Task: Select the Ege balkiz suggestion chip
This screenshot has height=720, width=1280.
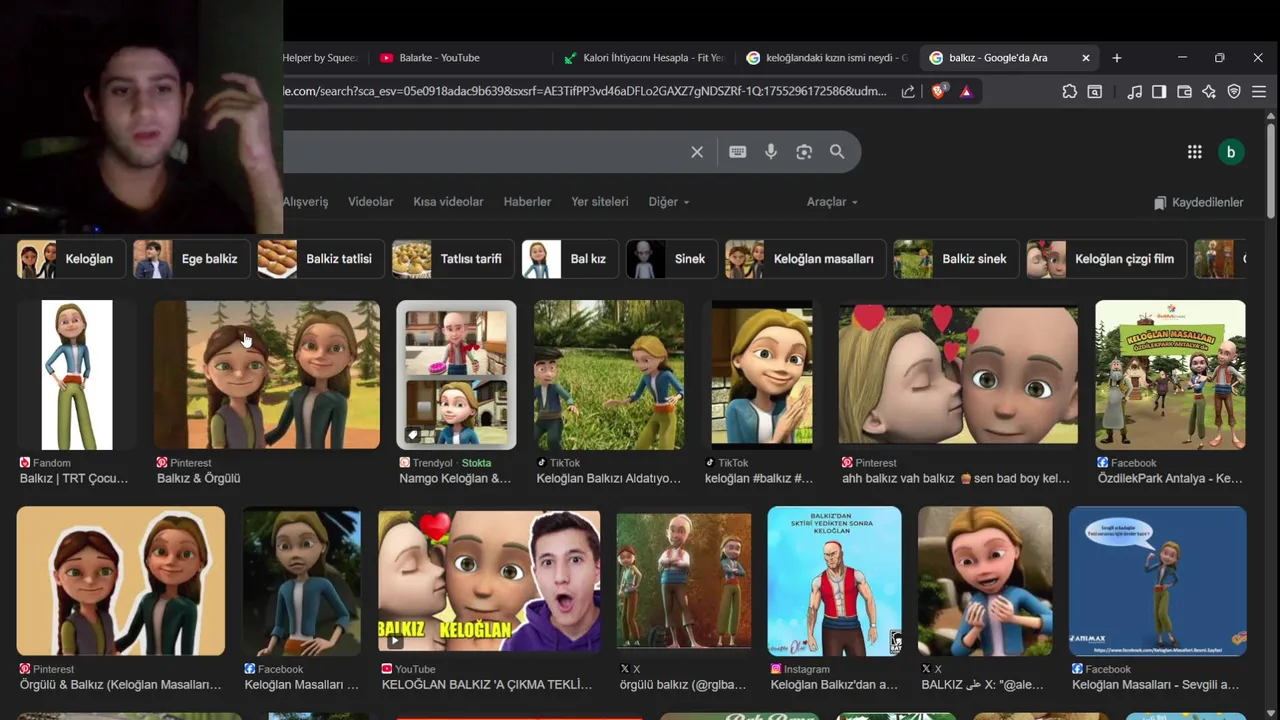Action: tap(191, 259)
